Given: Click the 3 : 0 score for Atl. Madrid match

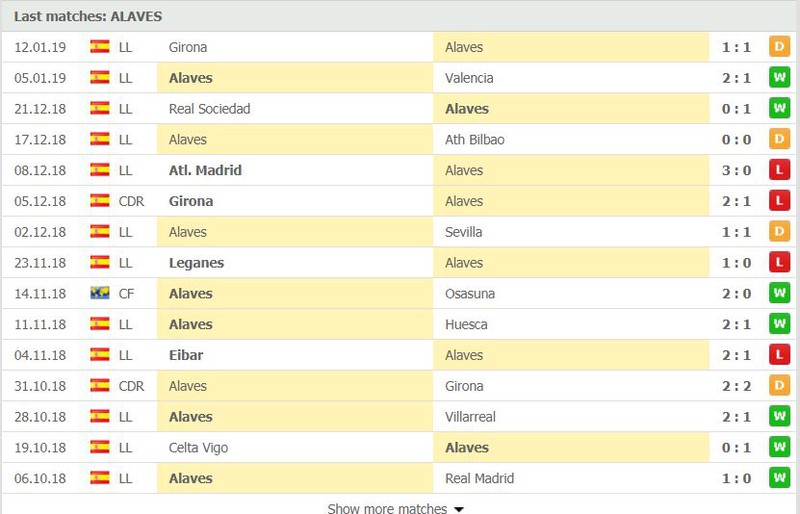Looking at the screenshot, I should [736, 170].
